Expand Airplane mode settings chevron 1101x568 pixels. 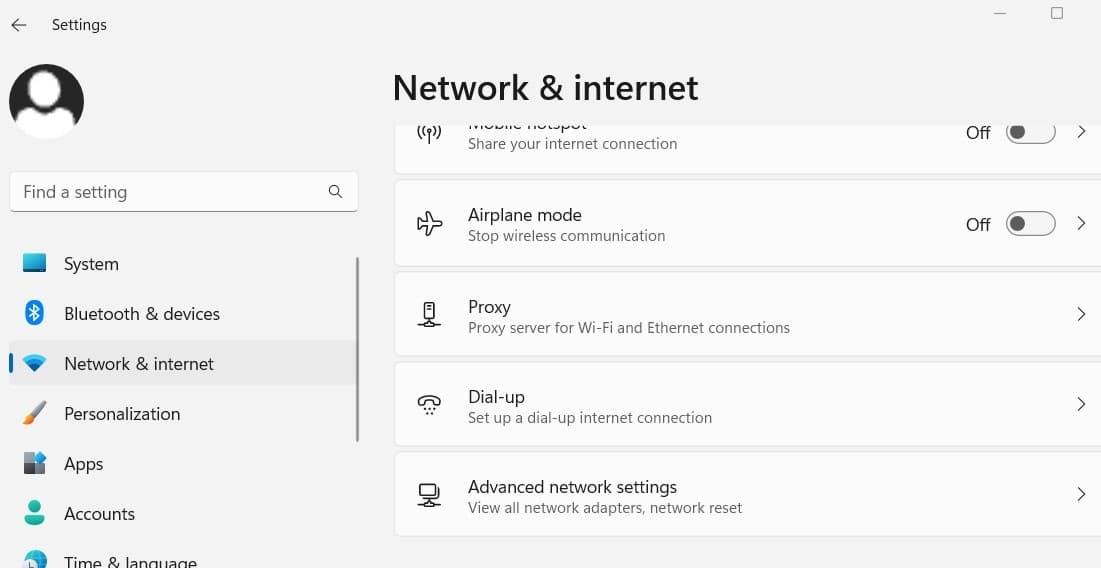coord(1081,224)
